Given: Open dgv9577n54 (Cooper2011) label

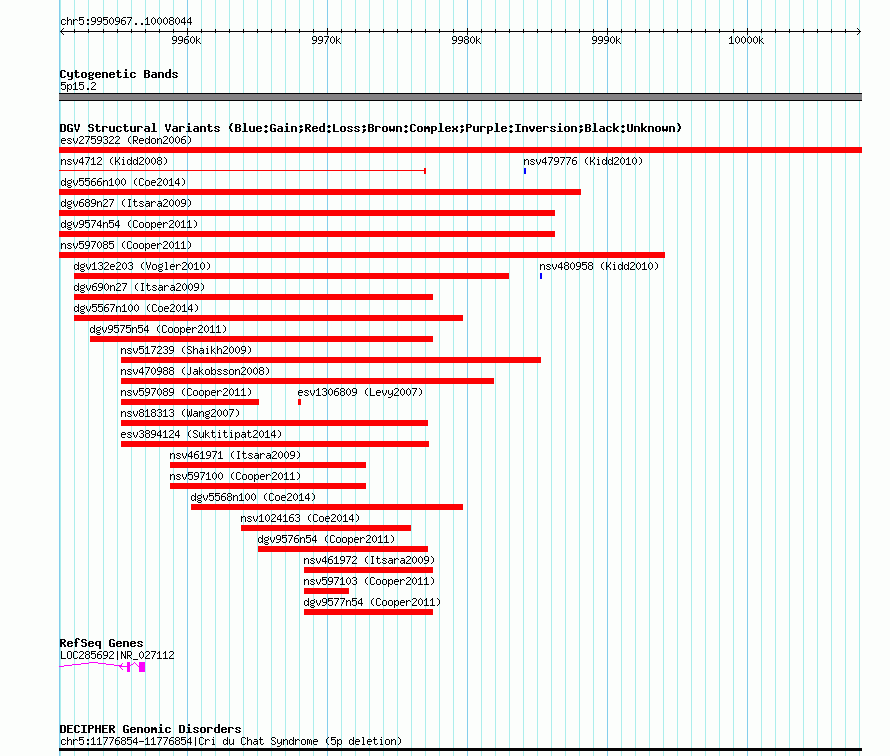Looking at the screenshot, I should tap(372, 602).
